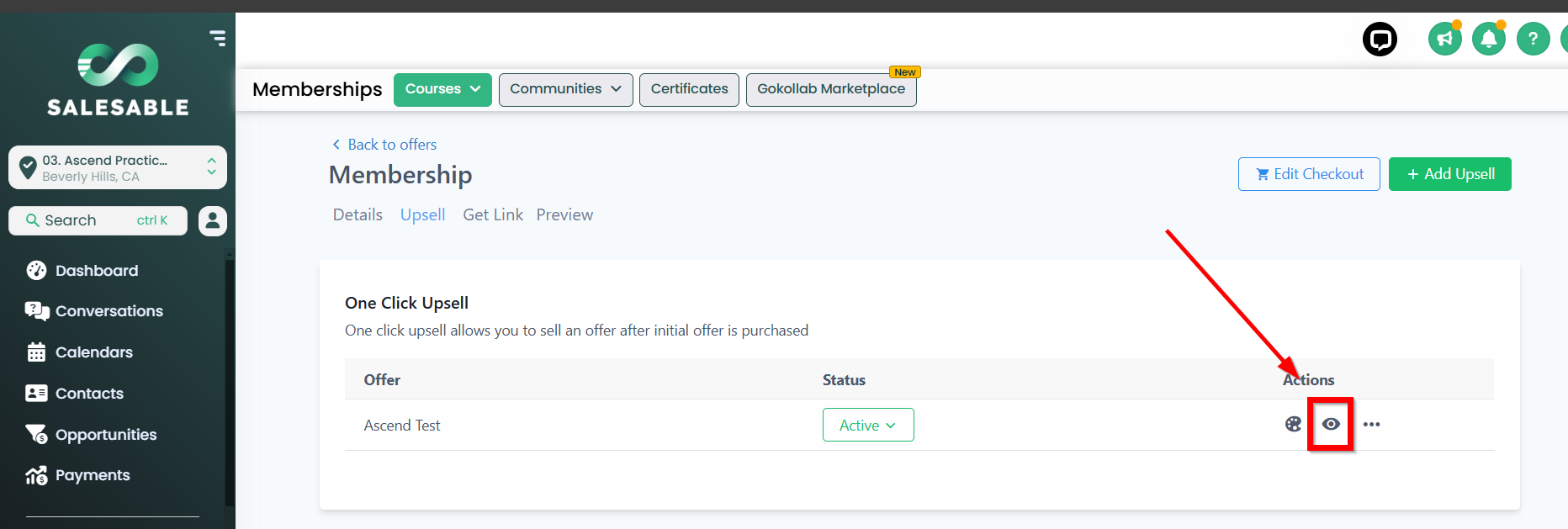This screenshot has height=529, width=1568.
Task: Collapse the sidebar using the menu icon
Action: [218, 38]
